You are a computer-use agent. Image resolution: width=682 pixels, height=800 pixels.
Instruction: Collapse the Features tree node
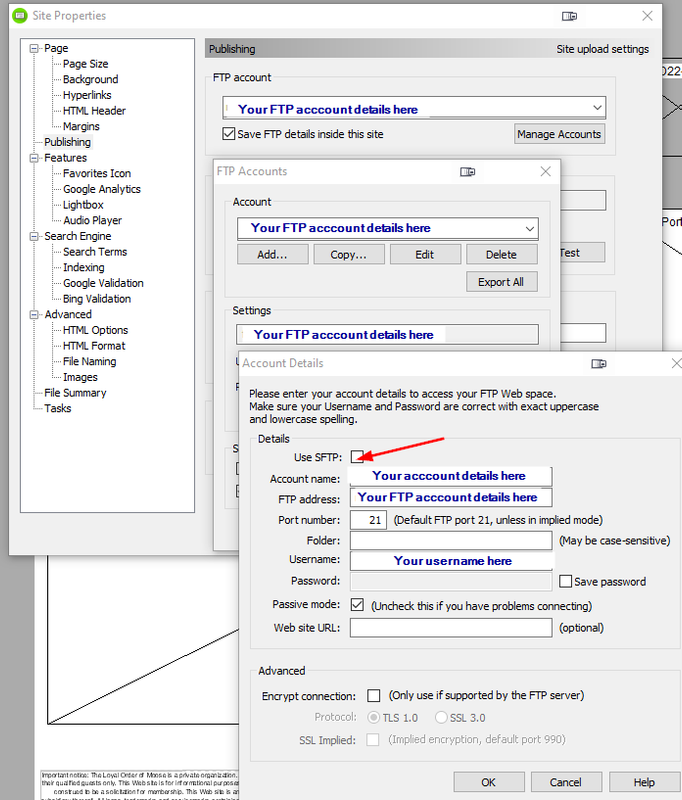pyautogui.click(x=34, y=158)
